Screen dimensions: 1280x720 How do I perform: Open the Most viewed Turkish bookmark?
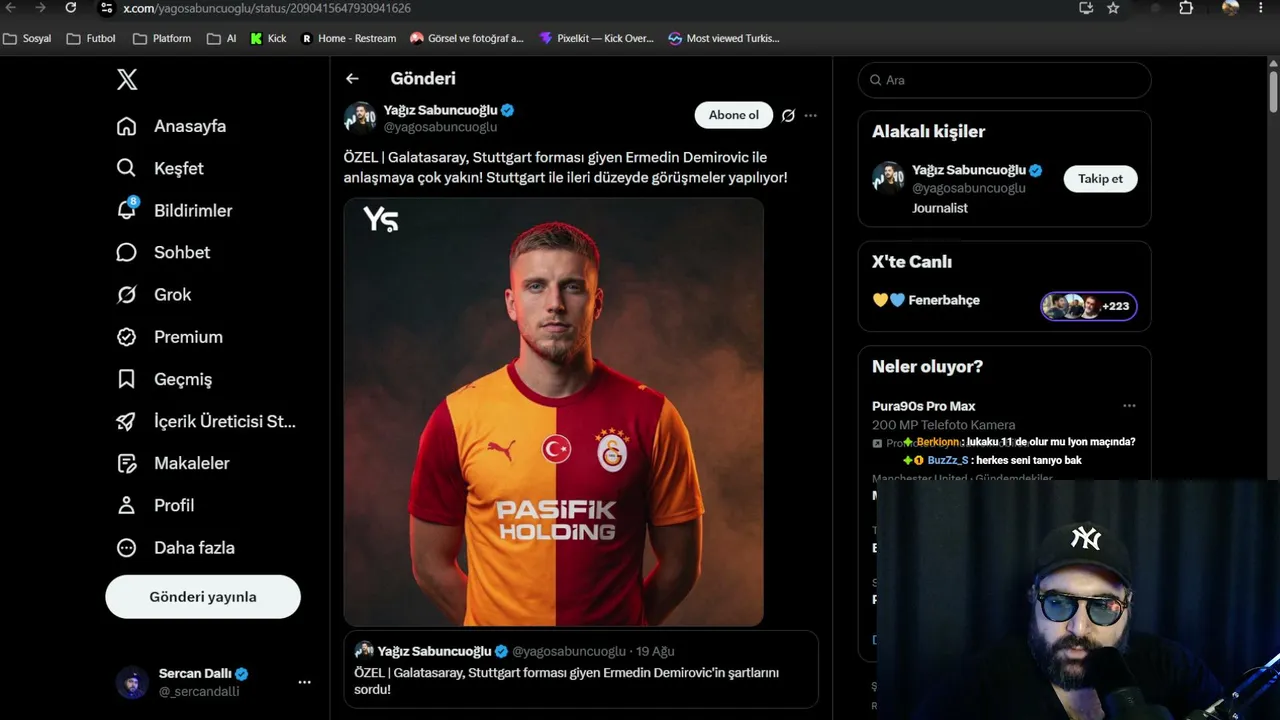(724, 39)
